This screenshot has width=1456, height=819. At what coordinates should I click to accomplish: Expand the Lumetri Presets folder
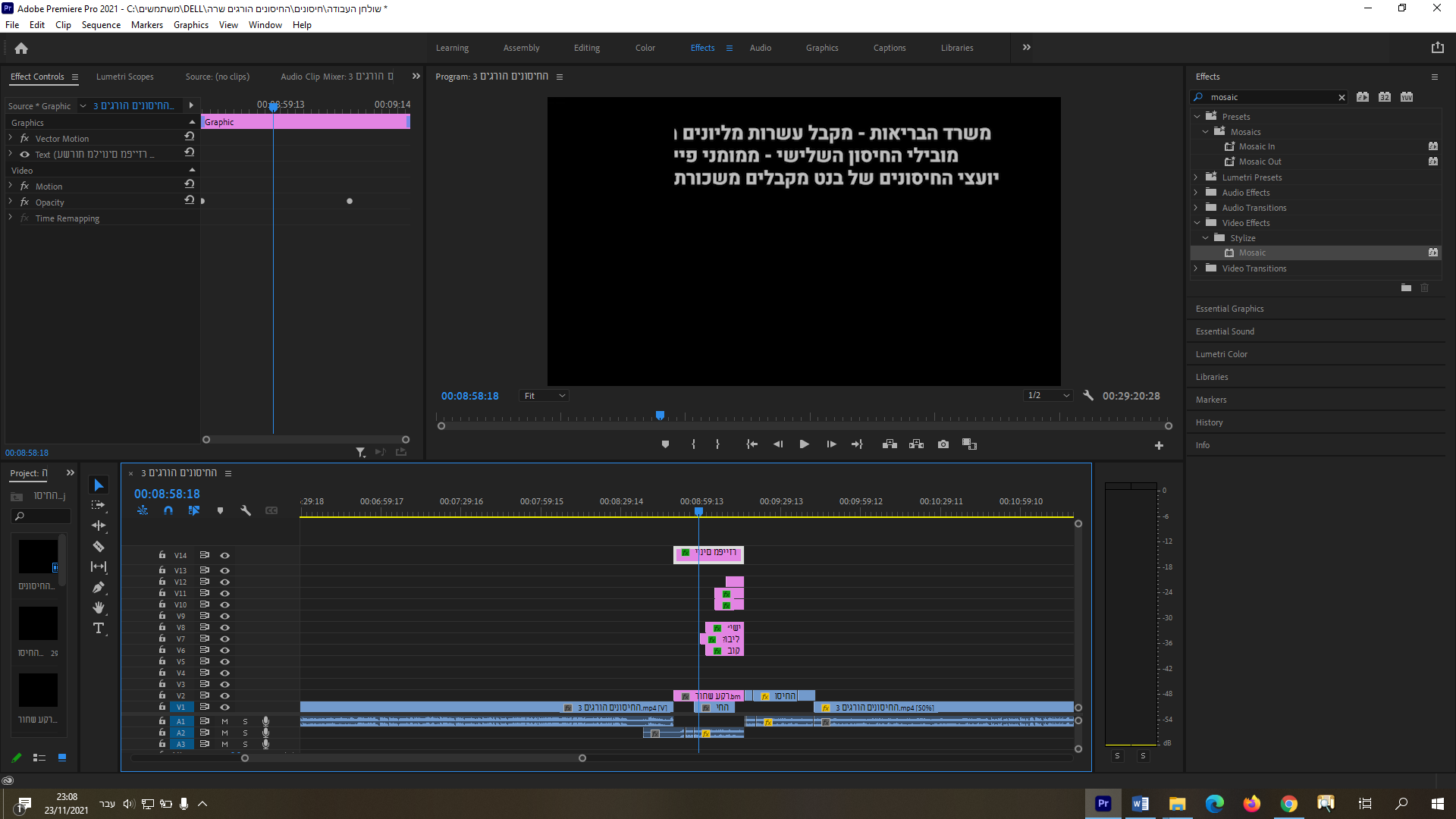click(x=1196, y=177)
